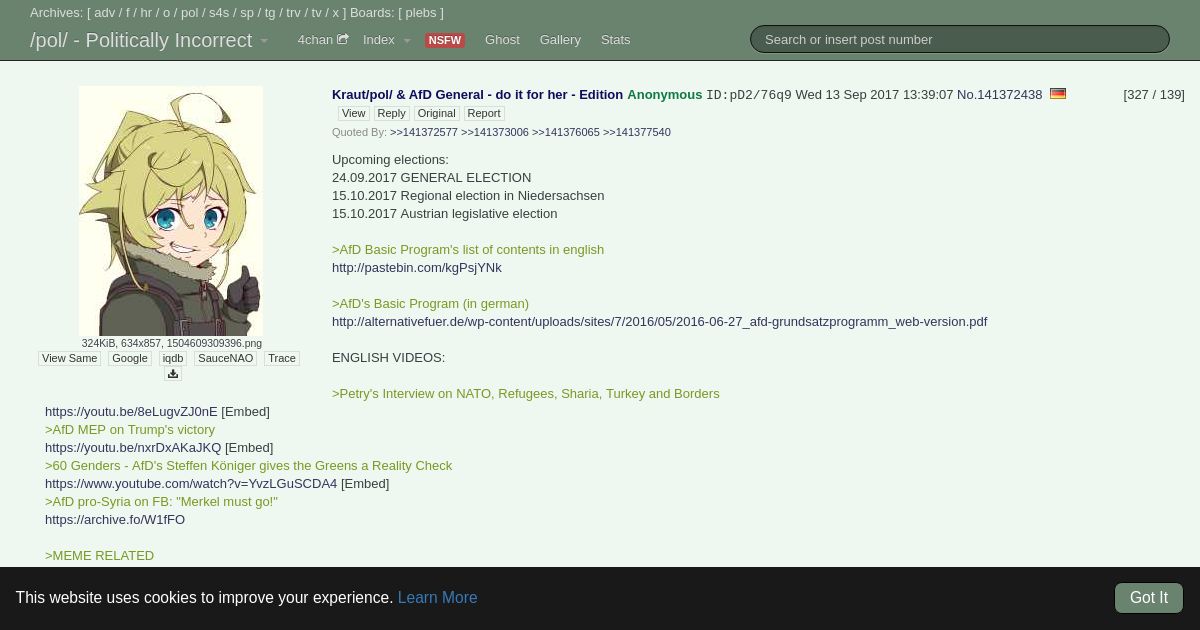Go to quoted reply >>141377540

point(637,132)
